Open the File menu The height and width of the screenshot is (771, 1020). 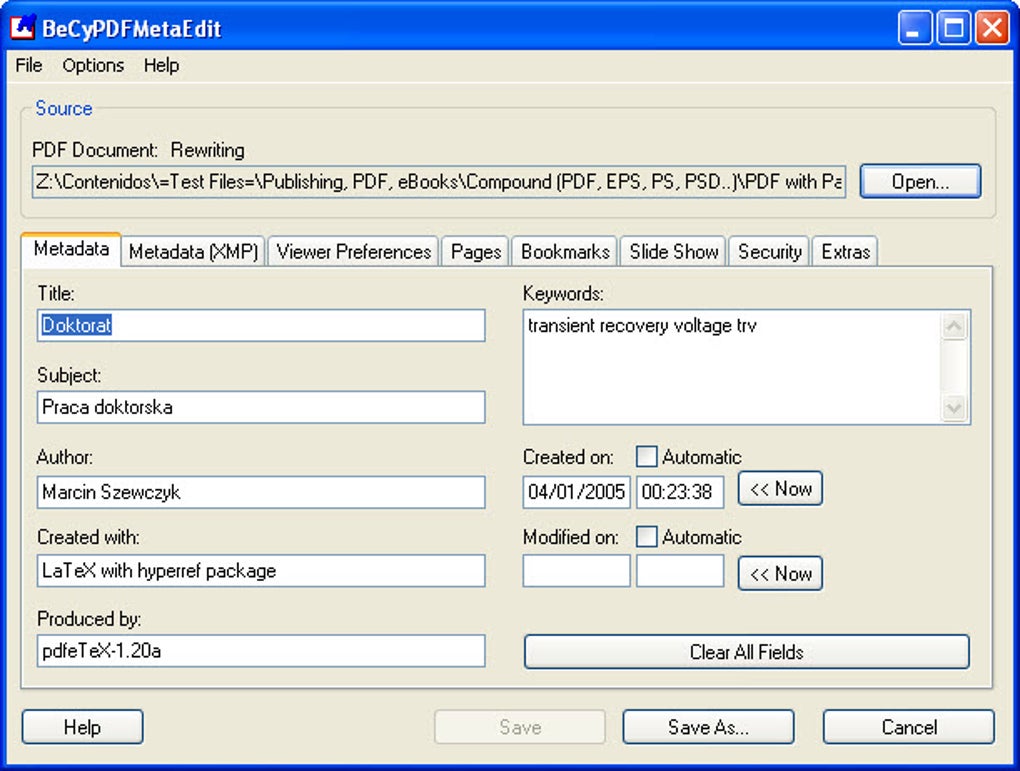tap(29, 65)
